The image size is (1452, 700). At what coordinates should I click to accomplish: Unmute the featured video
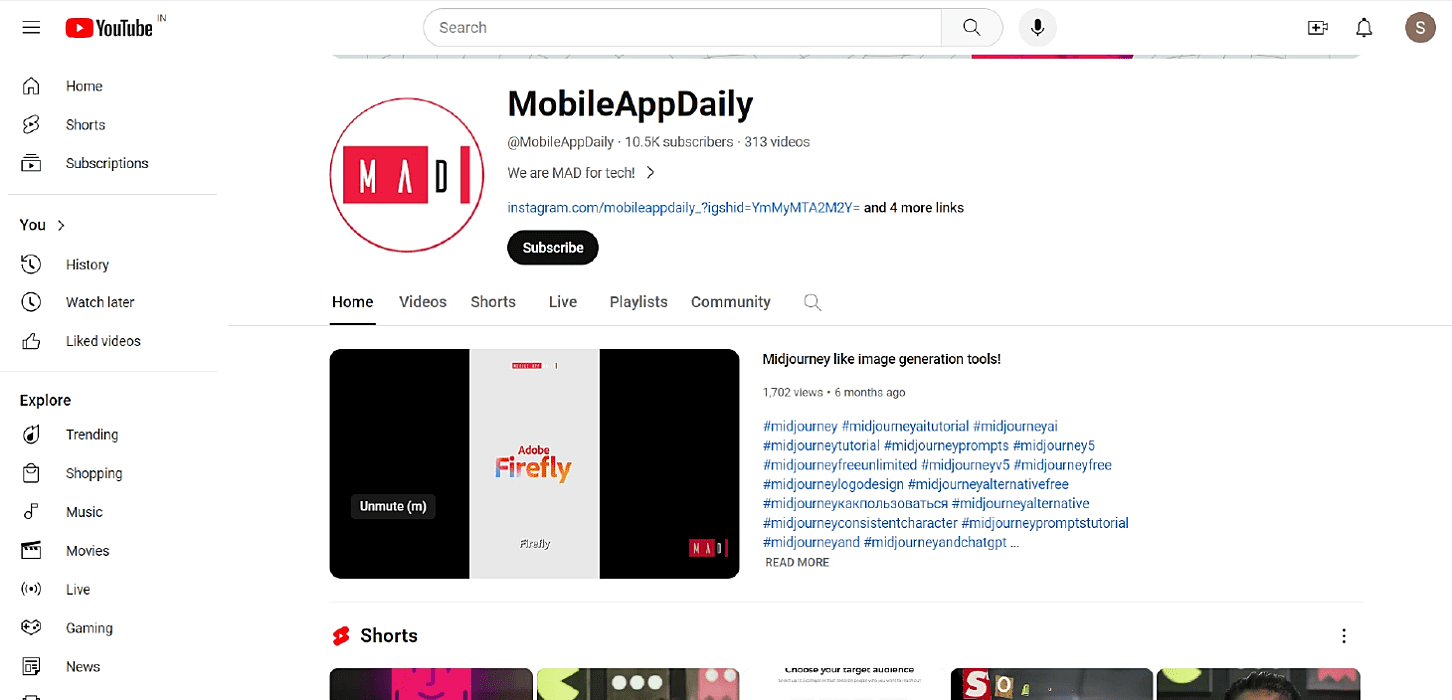pos(393,506)
